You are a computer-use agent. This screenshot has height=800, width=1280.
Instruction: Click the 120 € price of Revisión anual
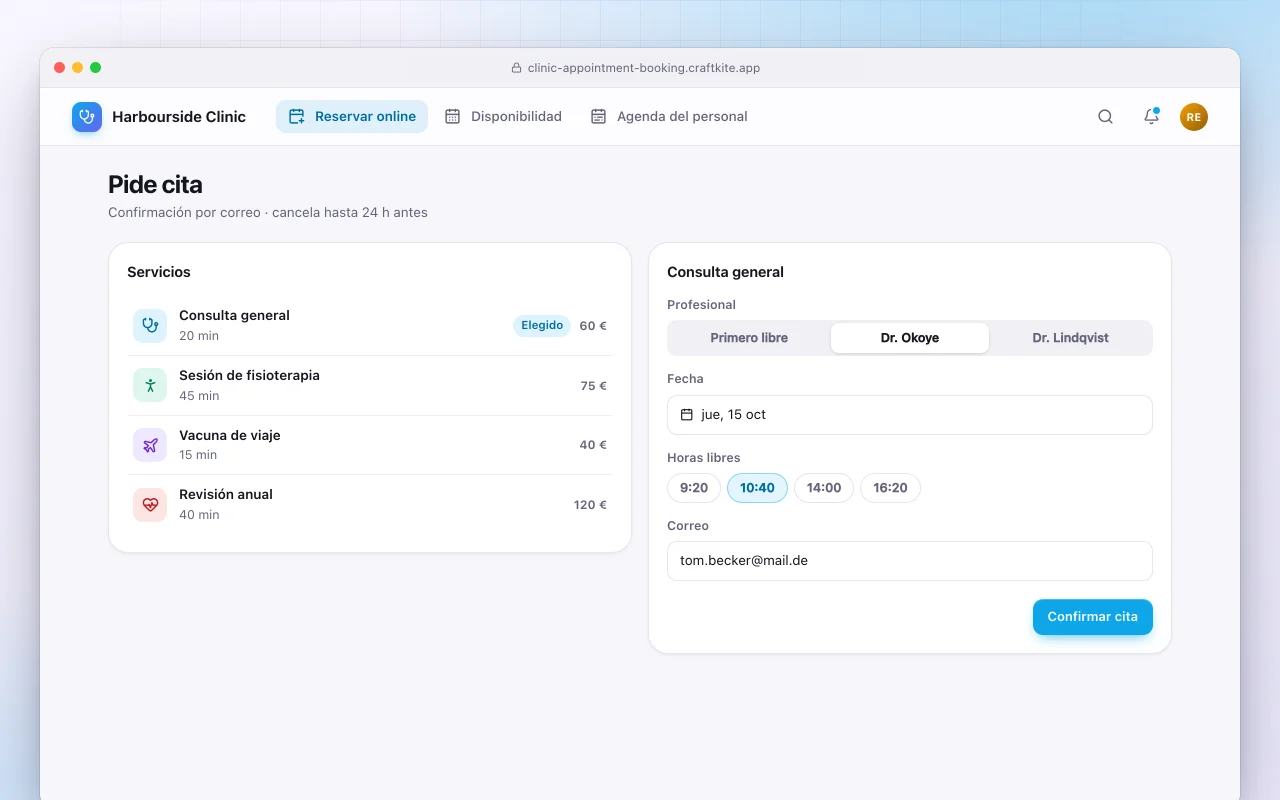pyautogui.click(x=590, y=505)
